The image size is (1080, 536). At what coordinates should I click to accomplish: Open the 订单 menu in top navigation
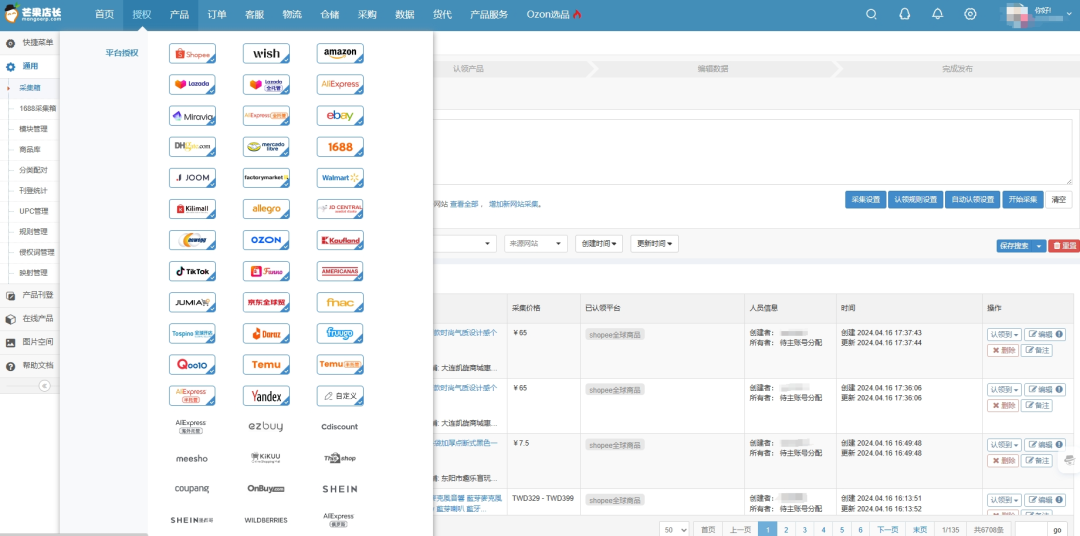pyautogui.click(x=217, y=14)
